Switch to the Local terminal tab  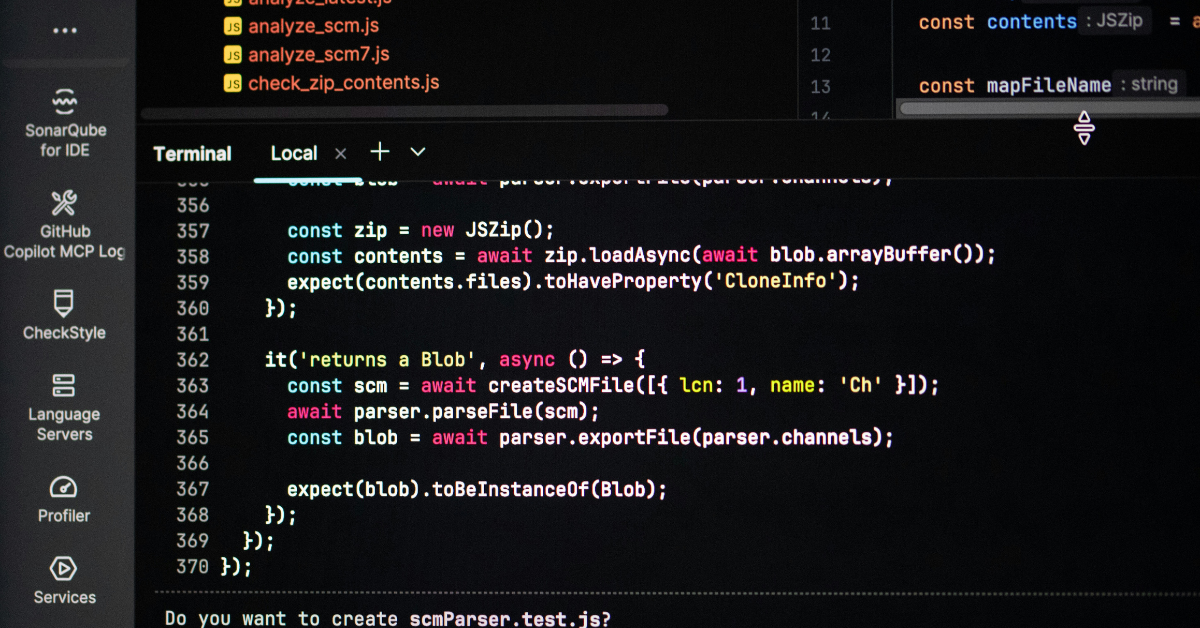click(x=293, y=153)
